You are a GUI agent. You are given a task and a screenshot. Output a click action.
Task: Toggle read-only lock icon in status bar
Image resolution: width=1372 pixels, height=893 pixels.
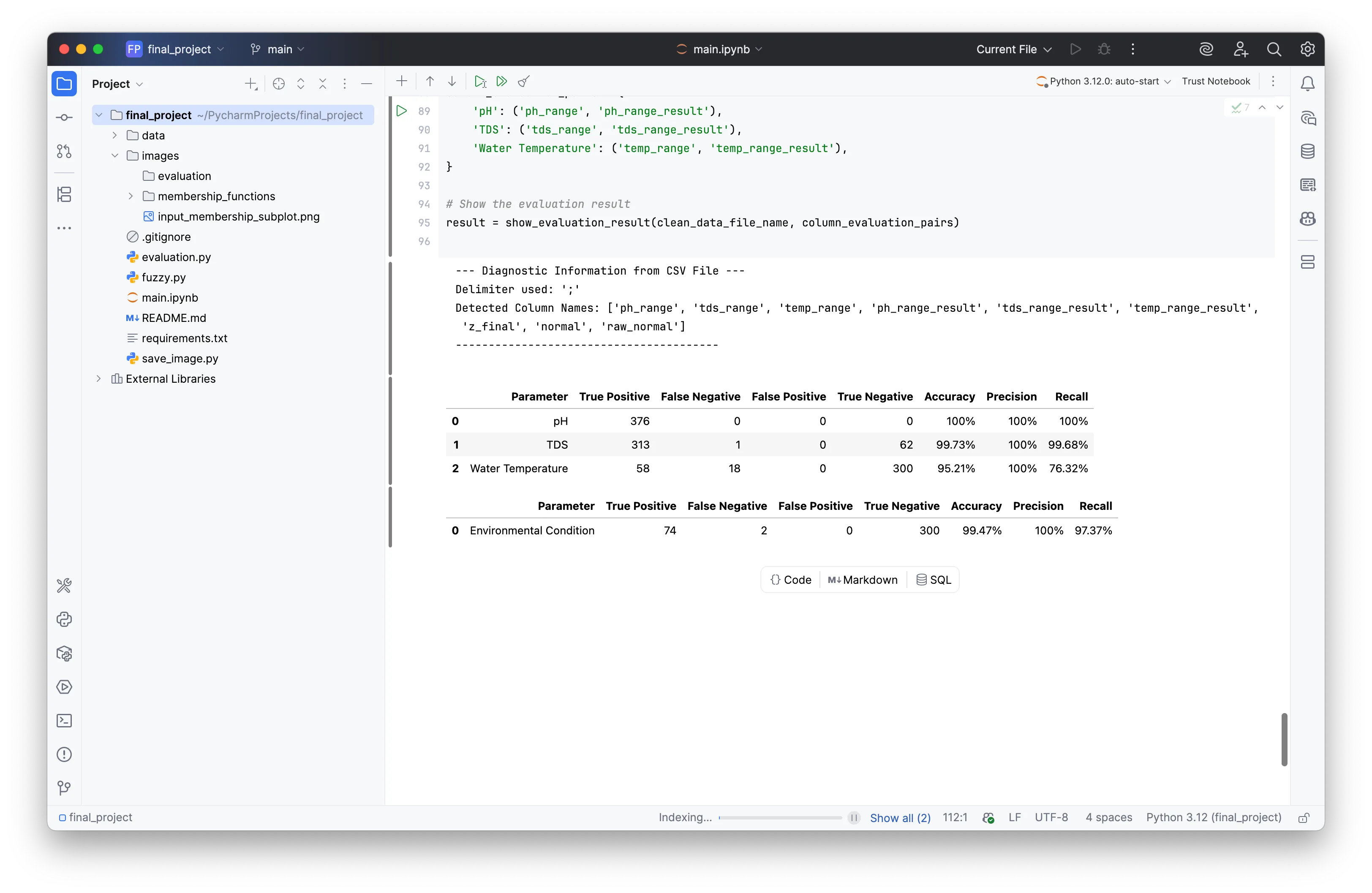point(1304,817)
